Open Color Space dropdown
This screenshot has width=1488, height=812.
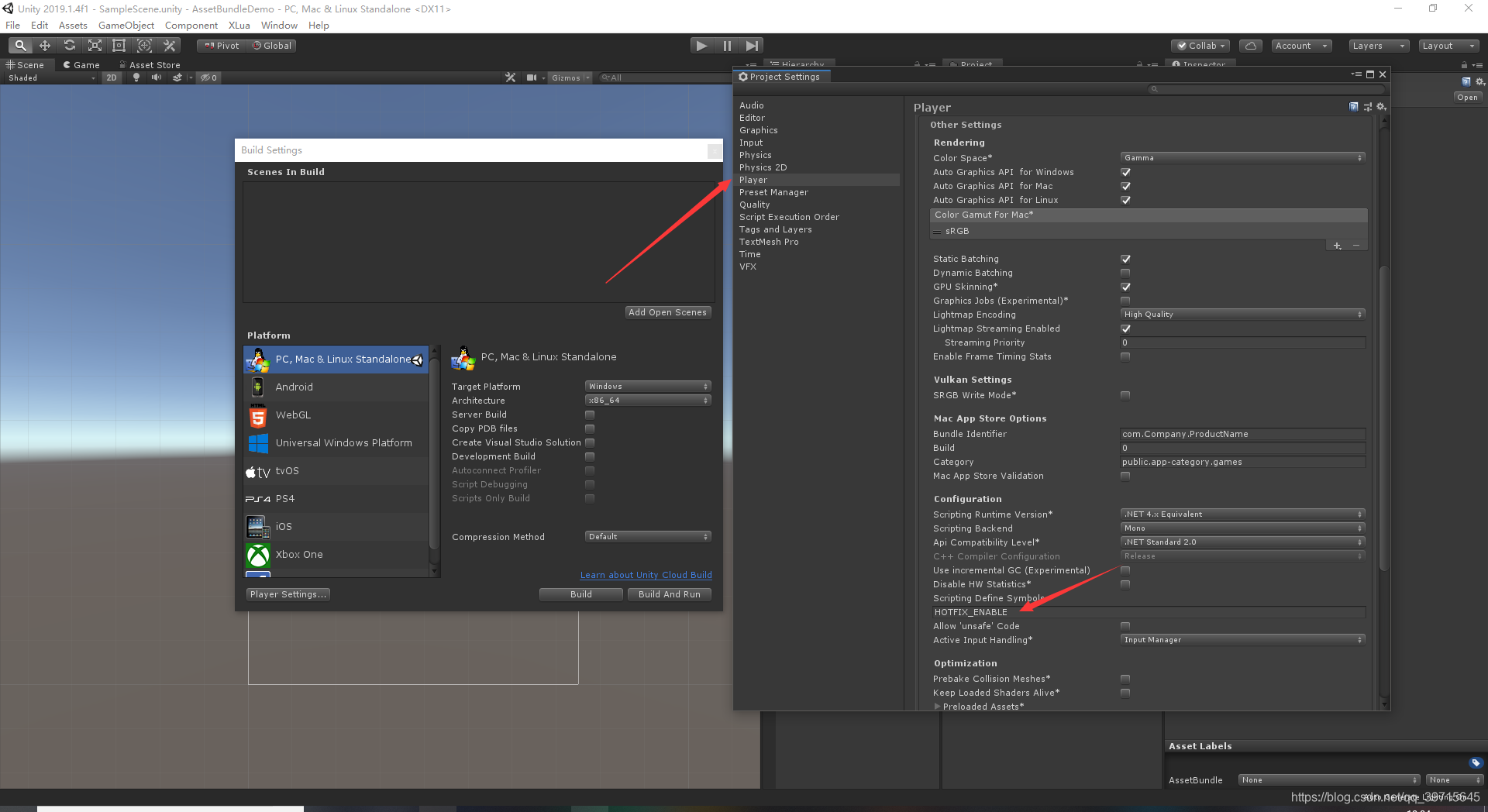1242,158
